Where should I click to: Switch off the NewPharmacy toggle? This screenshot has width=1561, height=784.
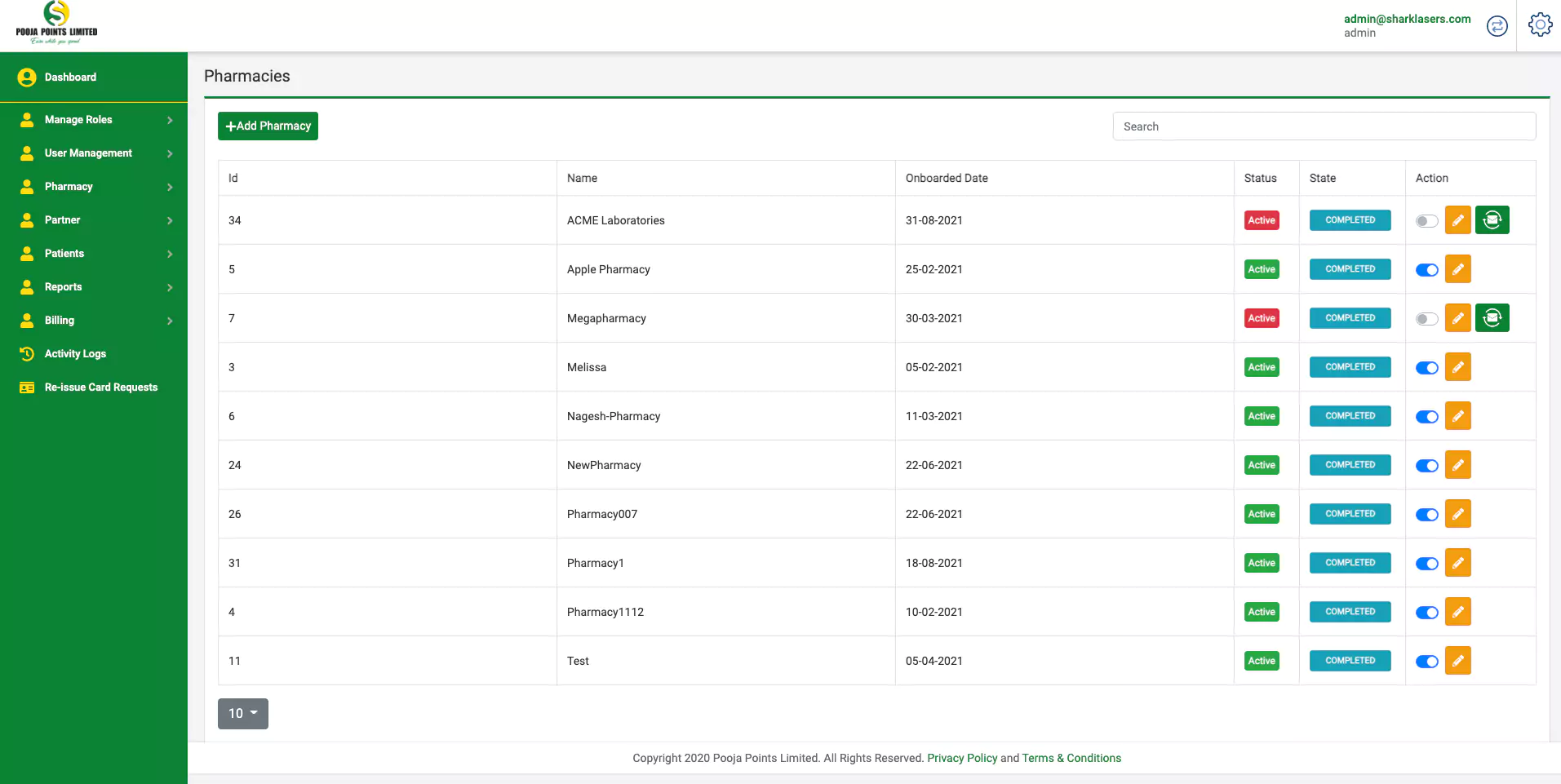pos(1426,466)
